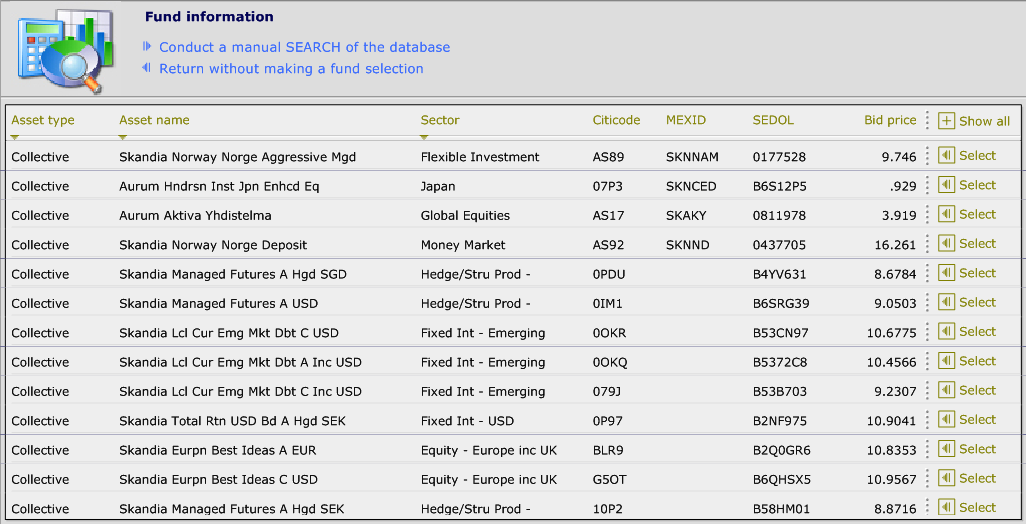Click the back arrow icon beside Return without making a fund selection
This screenshot has width=1026, height=524.
(147, 68)
